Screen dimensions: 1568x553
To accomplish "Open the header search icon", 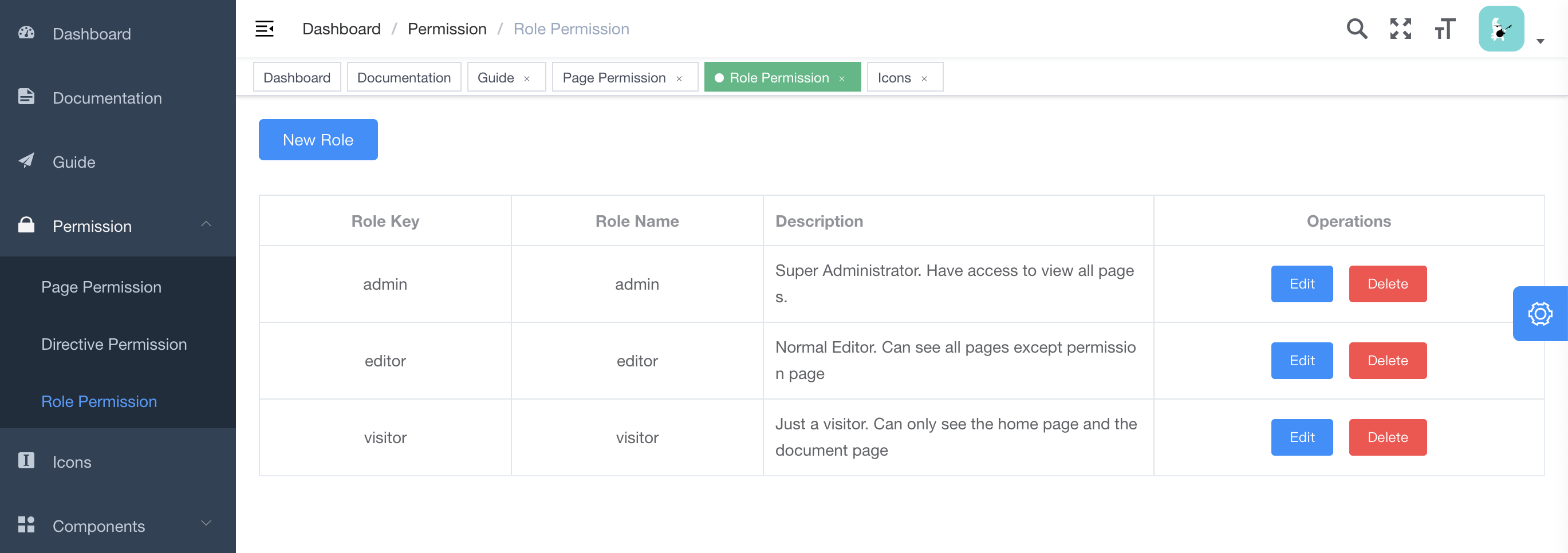I will pos(1356,29).
